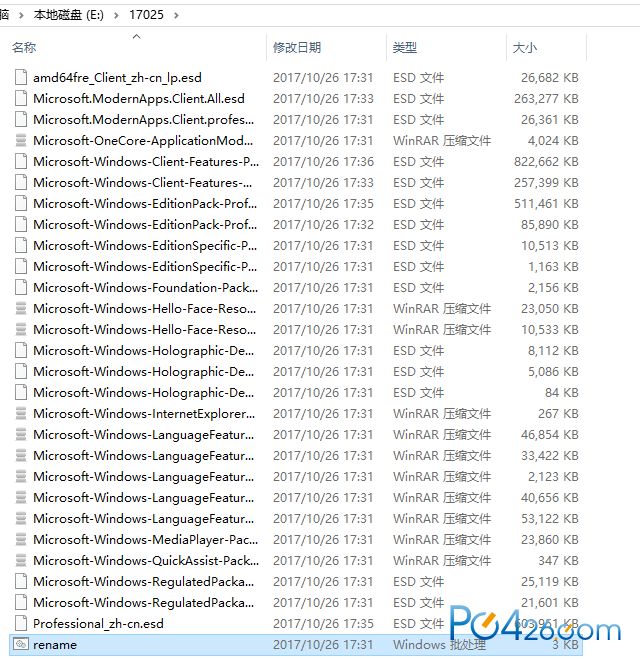Image resolution: width=640 pixels, height=659 pixels.
Task: Select Microsoft-Windows-Foundation-Pack... file name
Action: (x=145, y=287)
